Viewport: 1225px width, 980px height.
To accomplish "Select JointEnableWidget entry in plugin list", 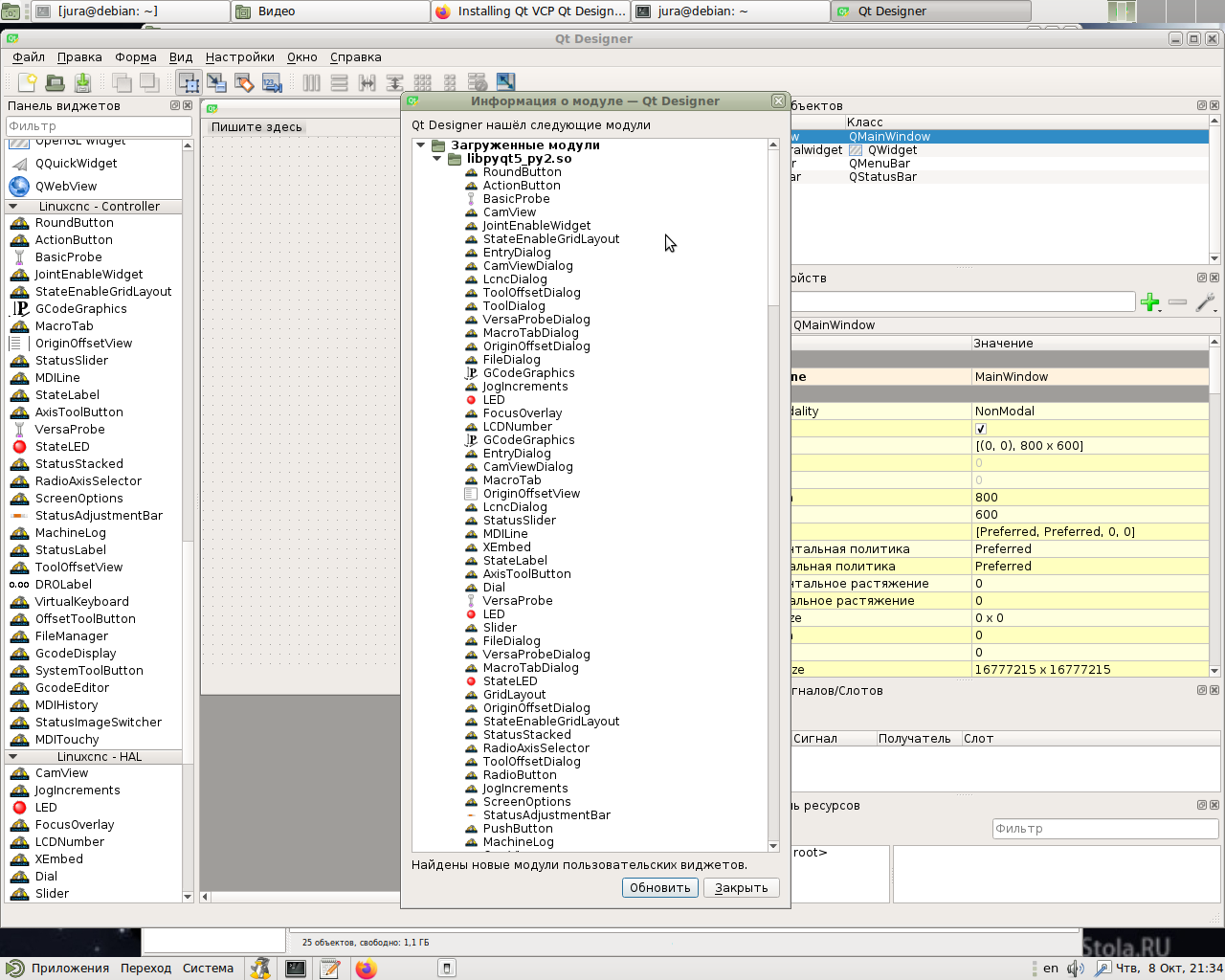I will coord(536,226).
